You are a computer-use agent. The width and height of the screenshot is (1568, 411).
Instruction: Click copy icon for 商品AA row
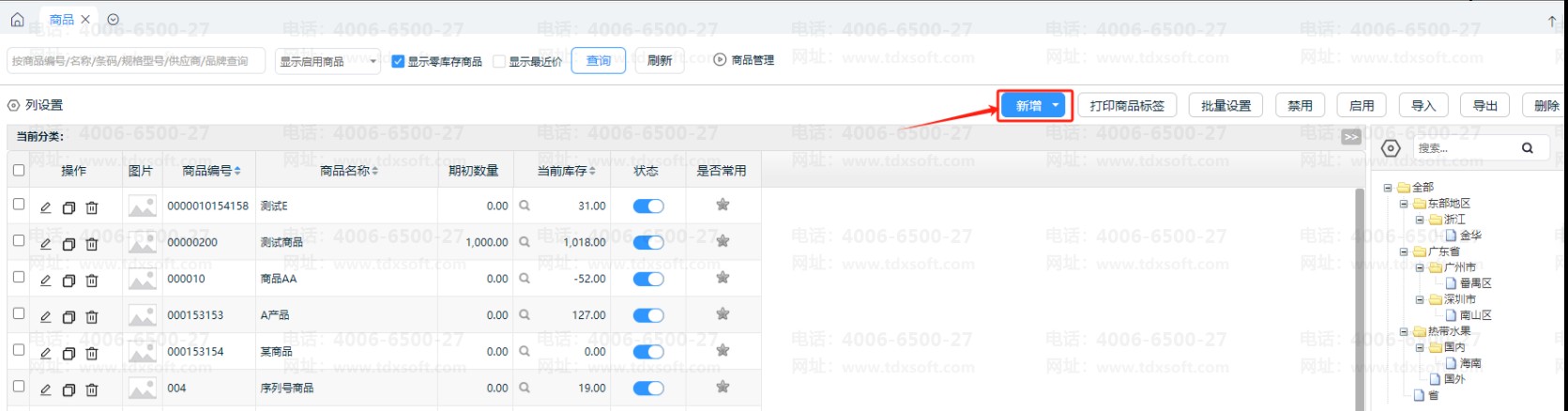click(69, 281)
